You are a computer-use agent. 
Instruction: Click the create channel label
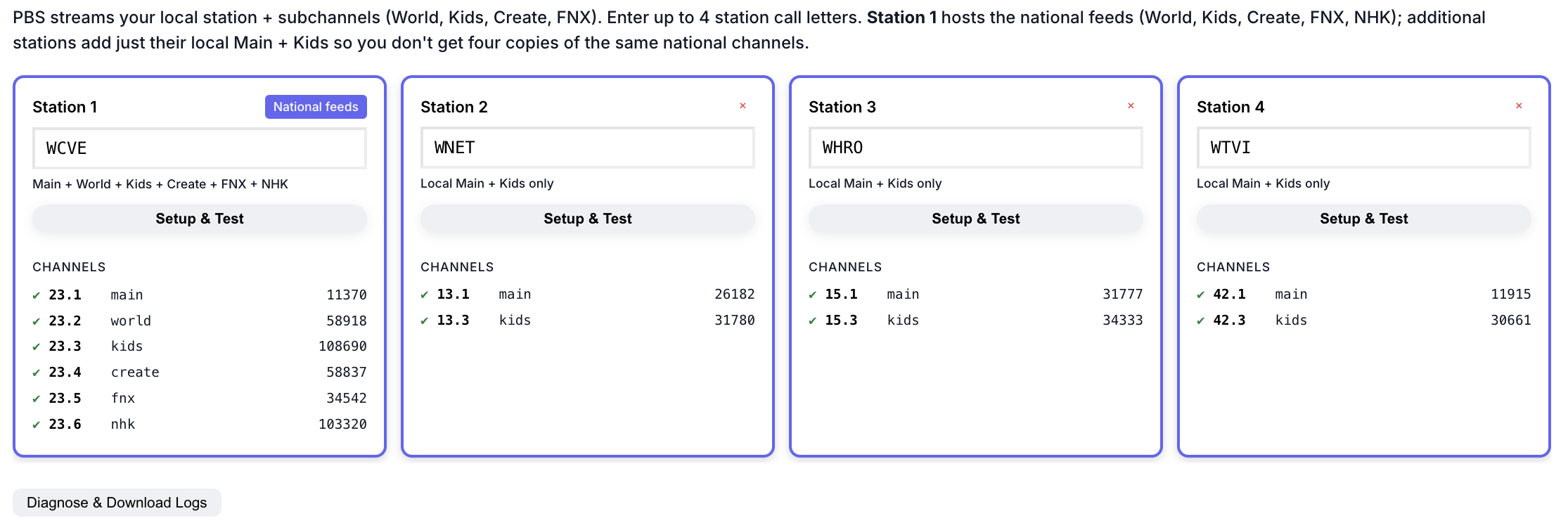(135, 373)
